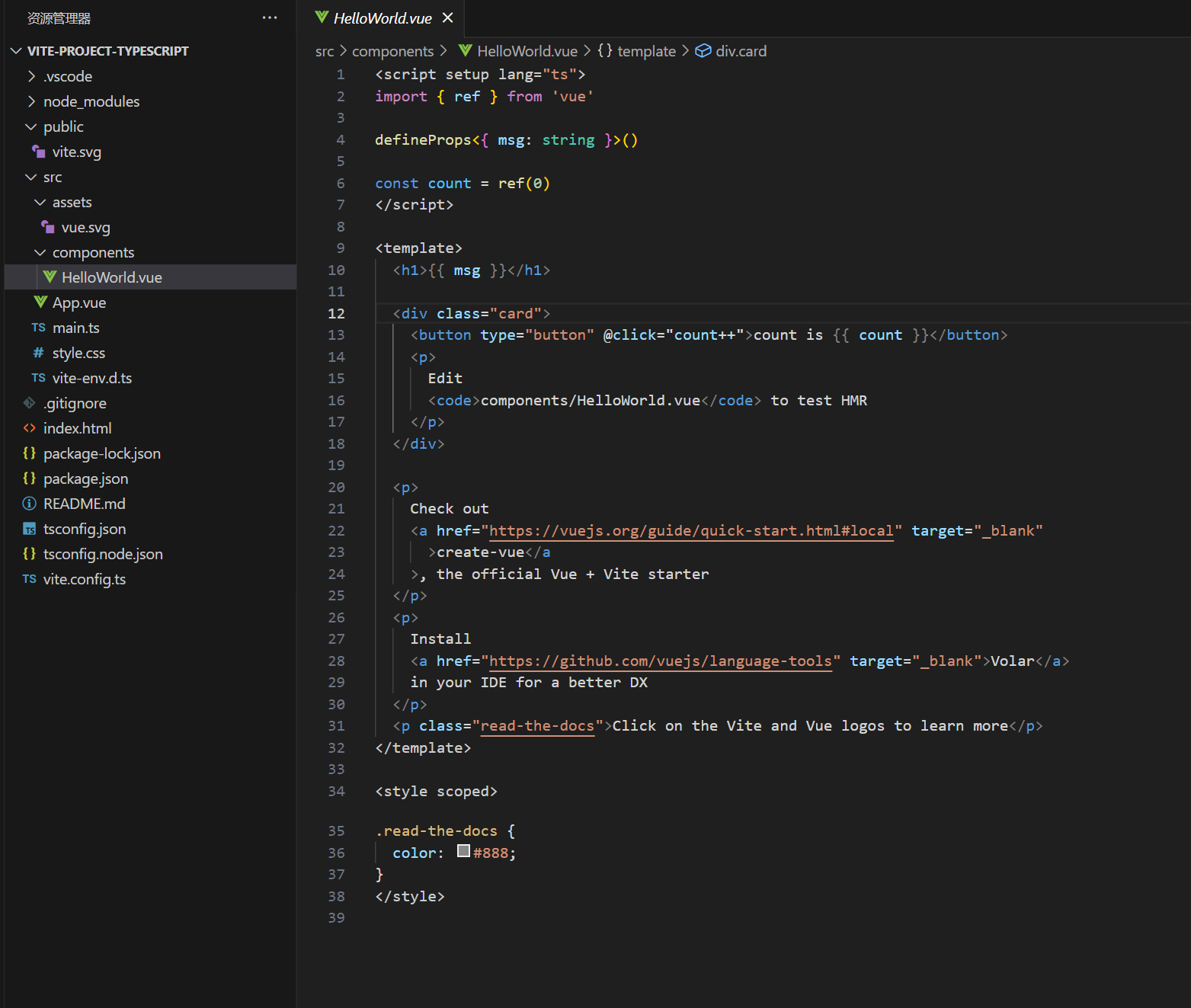Screen dimensions: 1191x1008
Task: Click the Vue icon on the HelloWorld.vue tab
Action: tap(322, 18)
